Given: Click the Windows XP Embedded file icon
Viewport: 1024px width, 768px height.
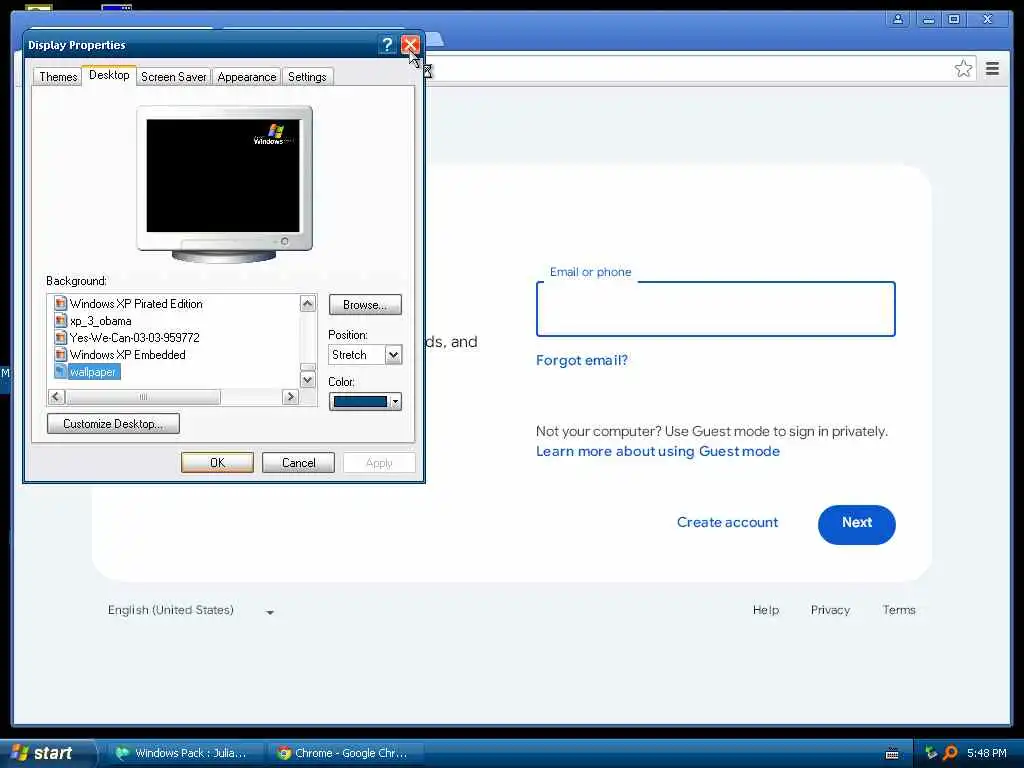Looking at the screenshot, I should pos(61,355).
